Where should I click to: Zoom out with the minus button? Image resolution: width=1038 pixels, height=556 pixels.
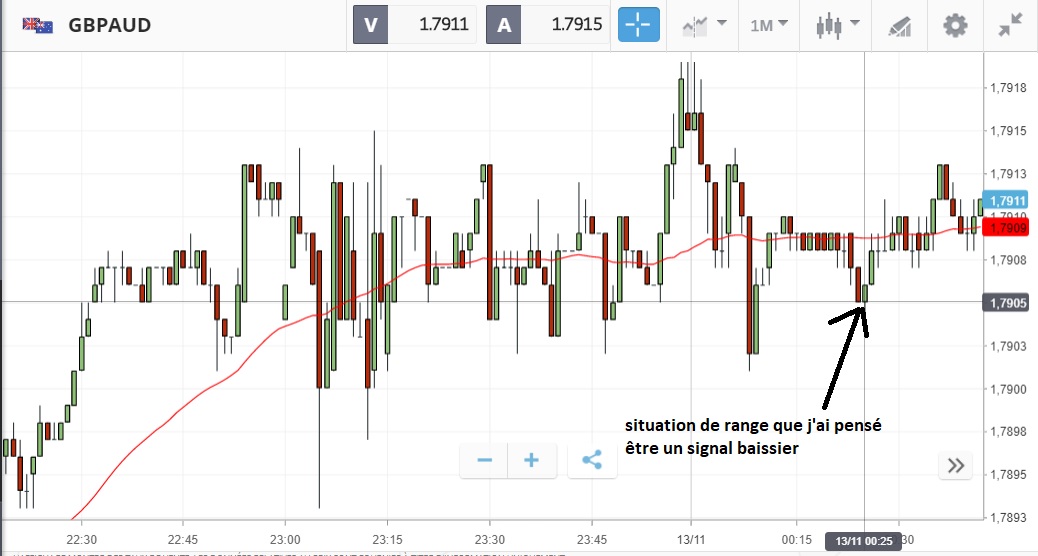click(x=484, y=460)
